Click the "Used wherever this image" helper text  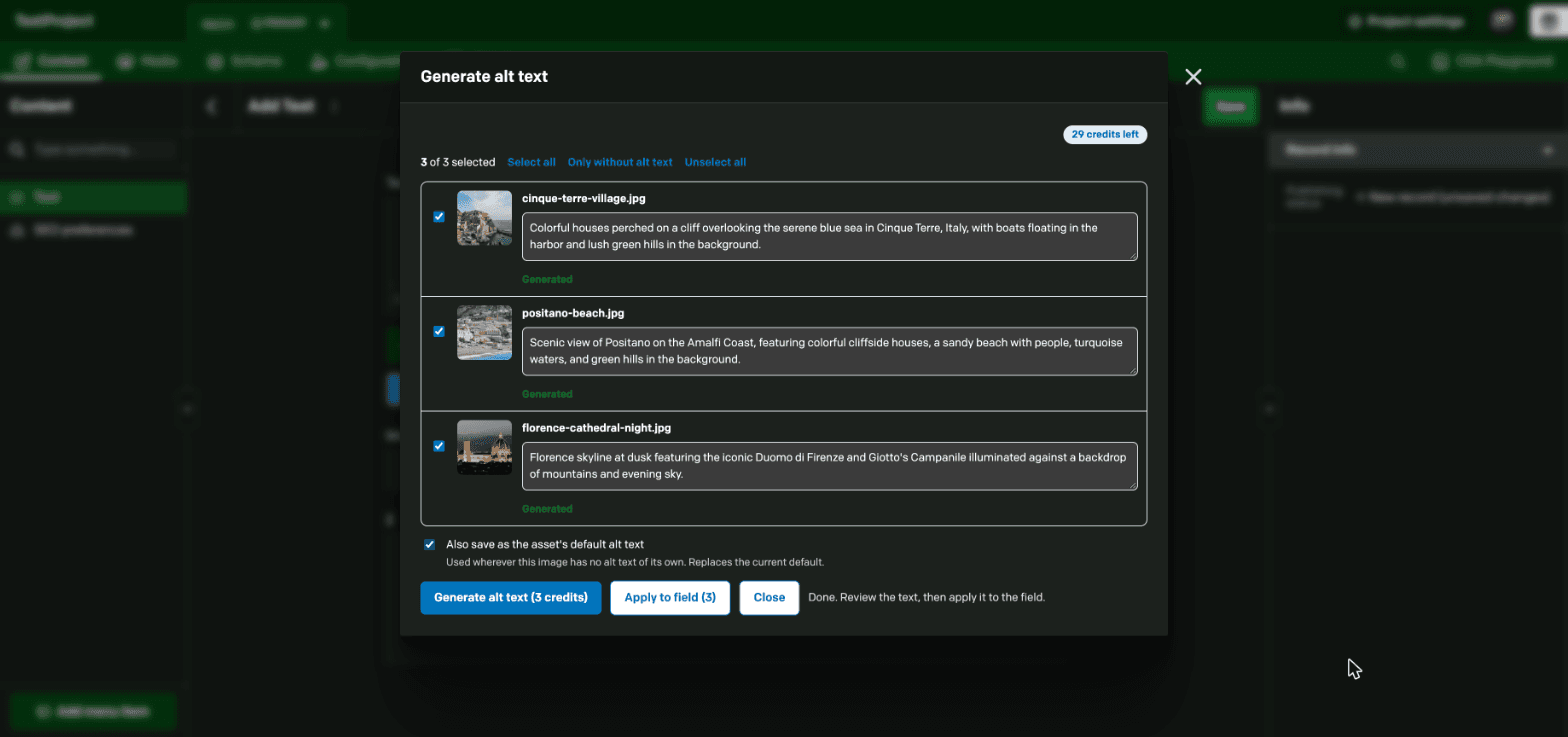(x=635, y=562)
